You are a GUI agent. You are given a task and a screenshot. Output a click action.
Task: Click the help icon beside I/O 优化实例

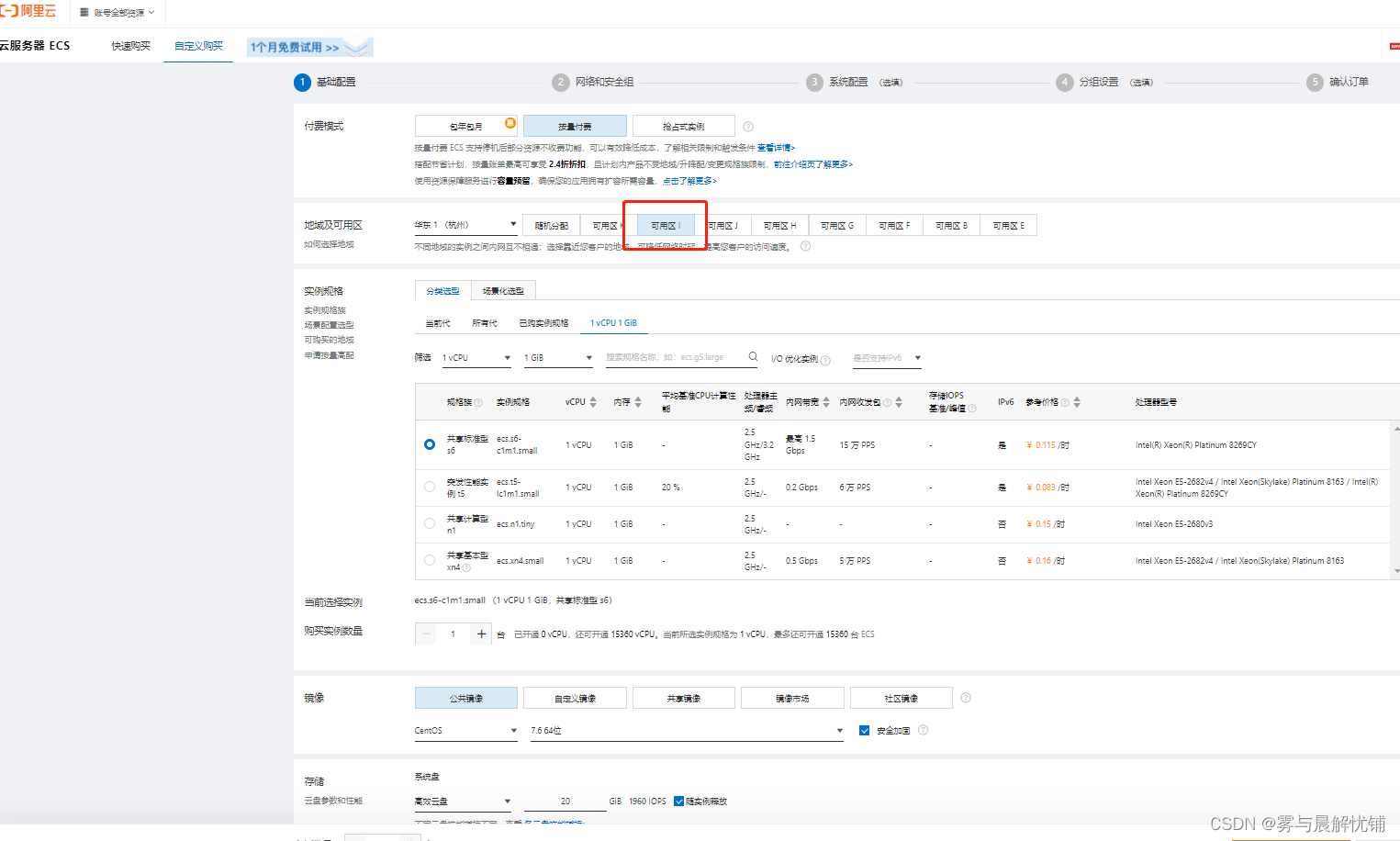pyautogui.click(x=825, y=360)
